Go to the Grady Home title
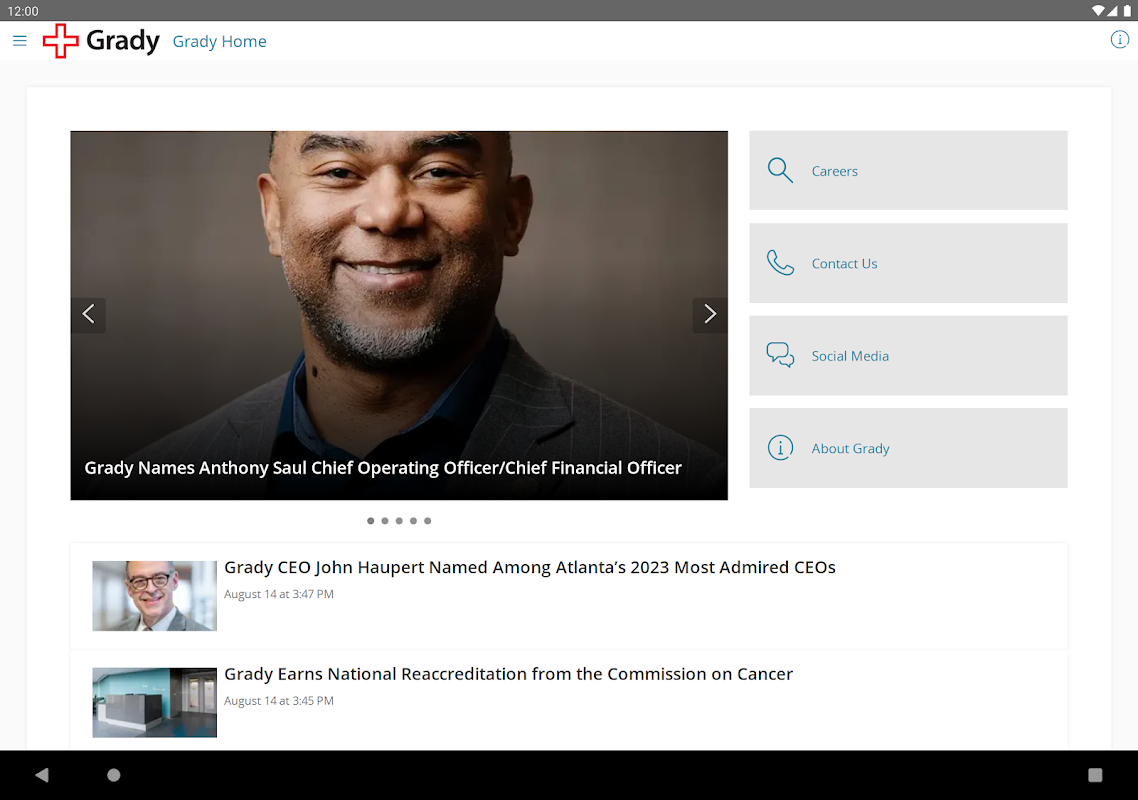 (219, 41)
